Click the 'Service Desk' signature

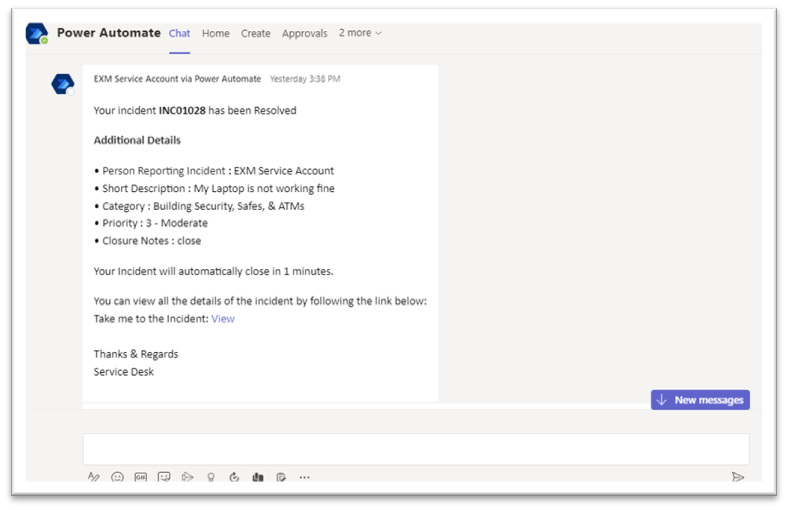[124, 372]
